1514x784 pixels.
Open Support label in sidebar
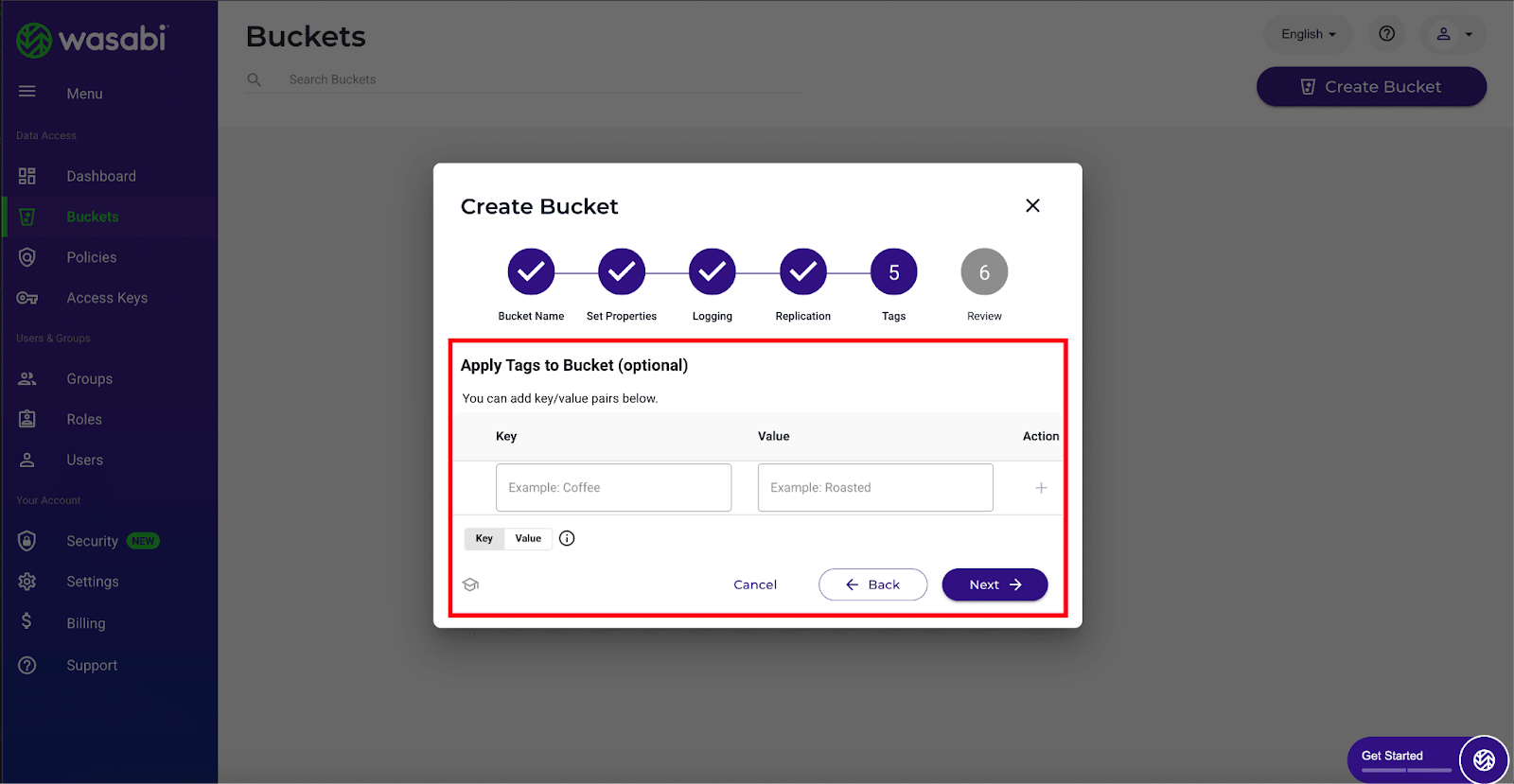click(x=92, y=665)
